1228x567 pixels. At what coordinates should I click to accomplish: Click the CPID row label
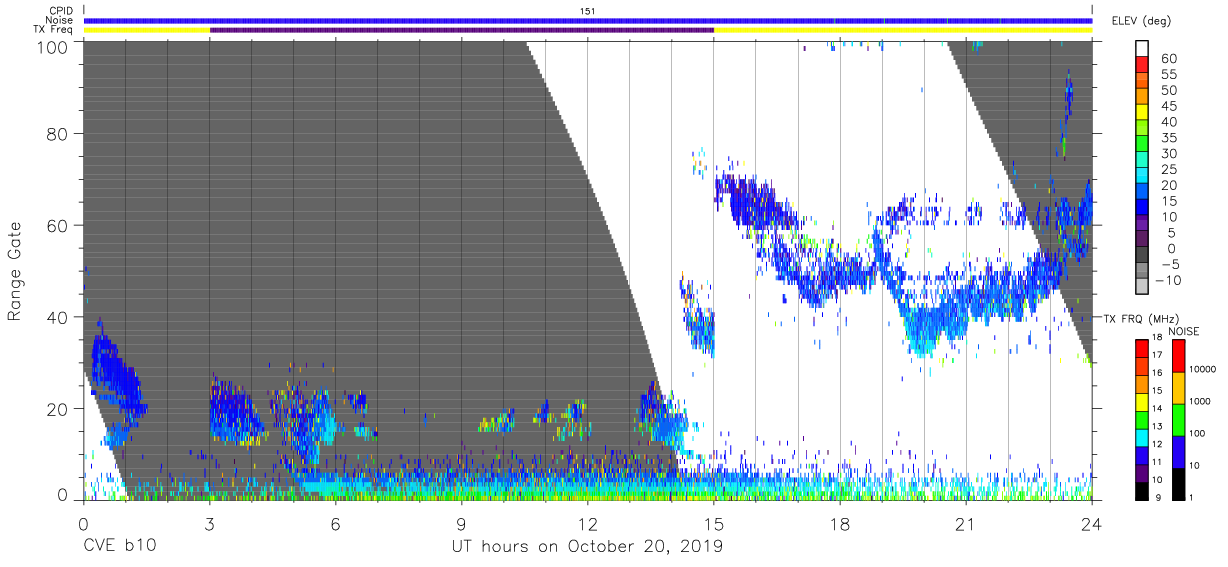(60, 11)
